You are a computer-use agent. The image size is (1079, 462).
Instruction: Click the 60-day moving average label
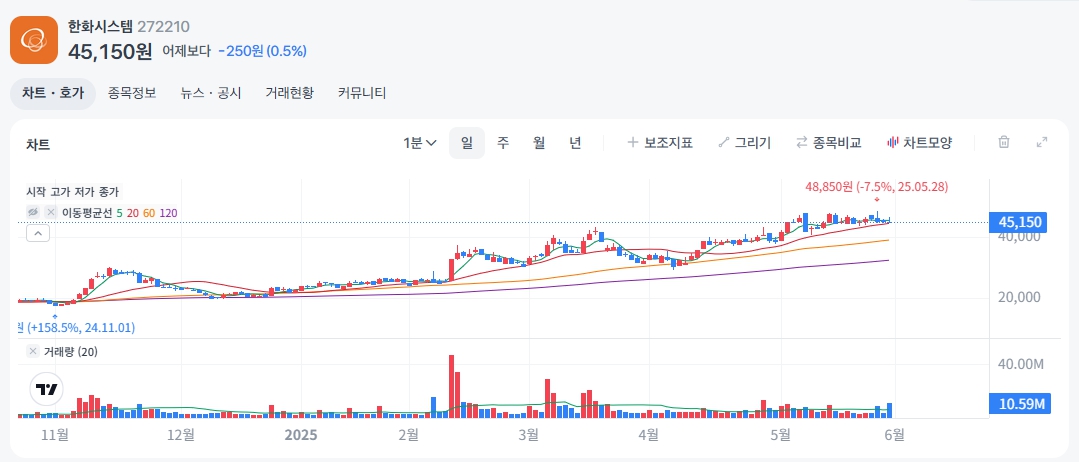click(x=149, y=213)
